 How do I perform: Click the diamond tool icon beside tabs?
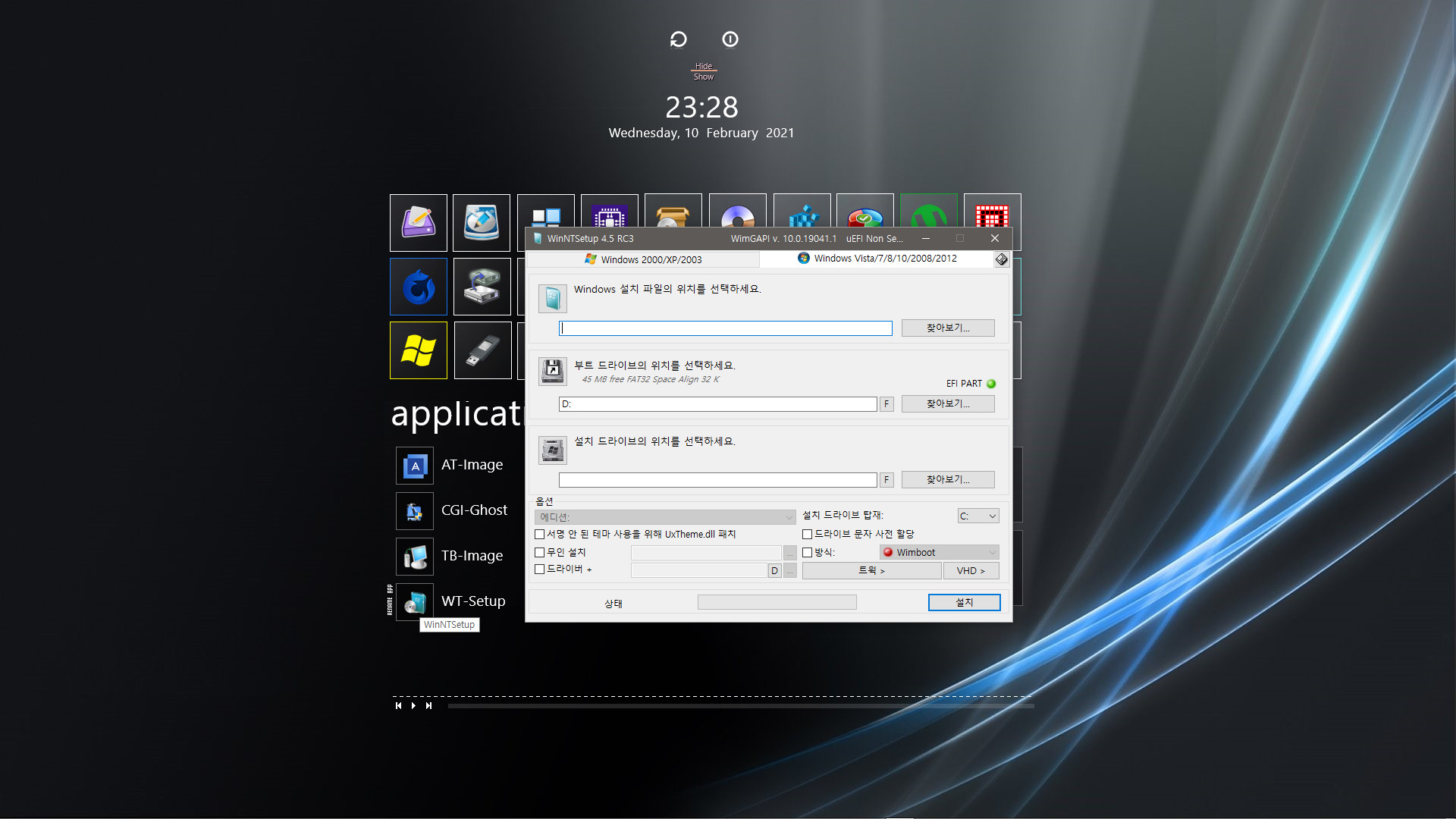coord(1002,259)
